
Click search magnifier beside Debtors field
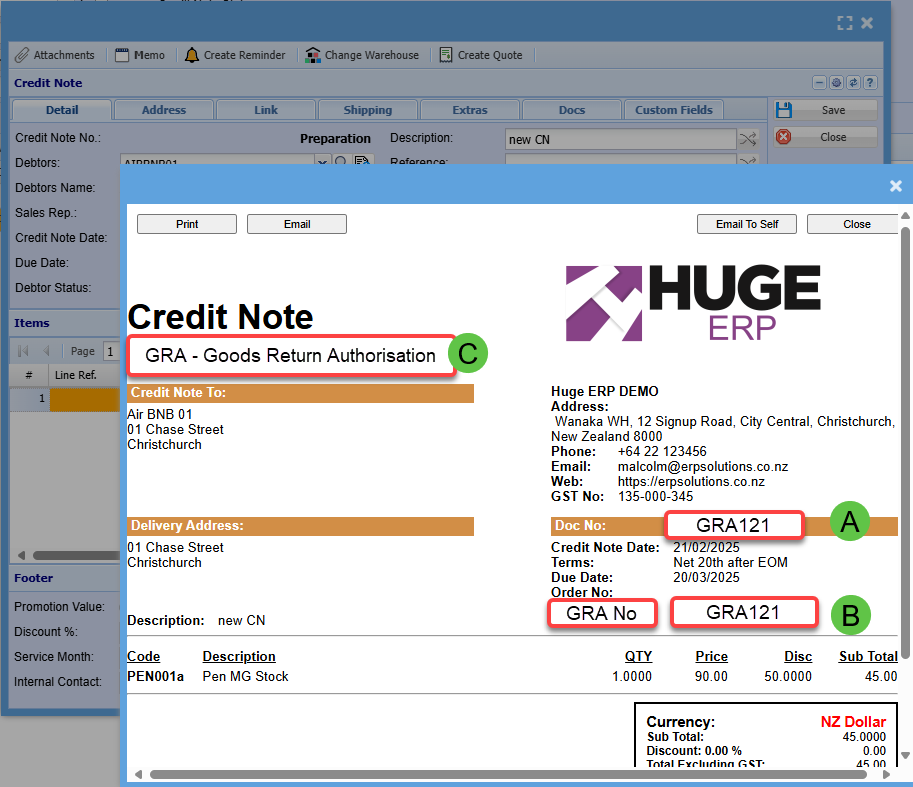pos(341,160)
